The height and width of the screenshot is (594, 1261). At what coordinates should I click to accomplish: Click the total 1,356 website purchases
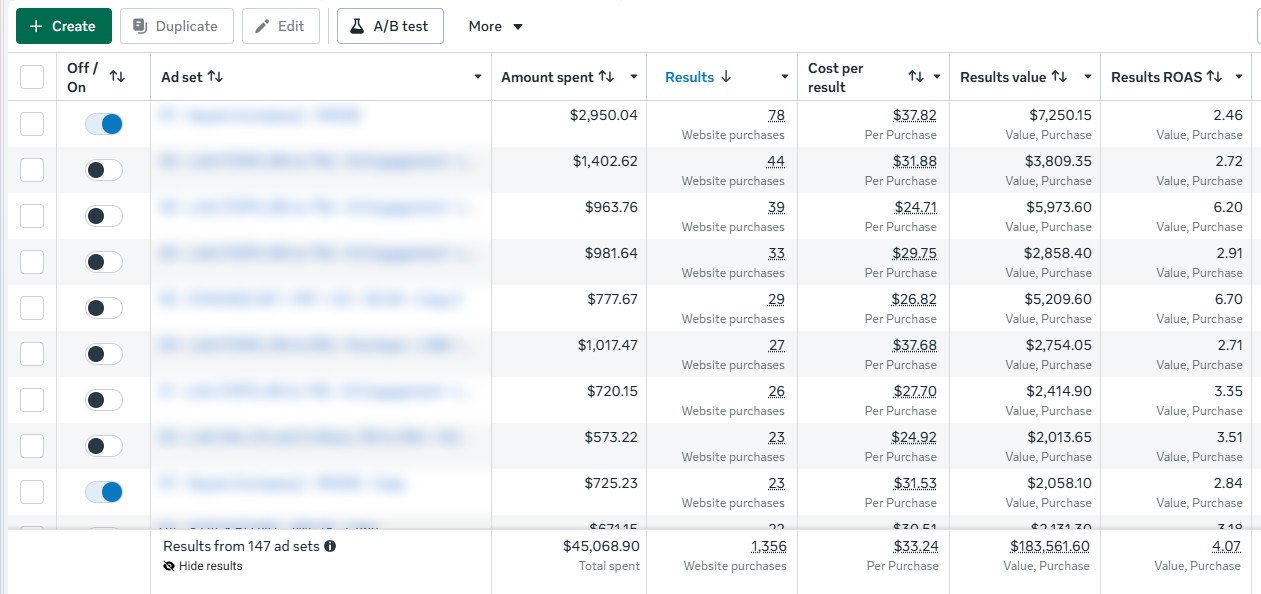(768, 547)
